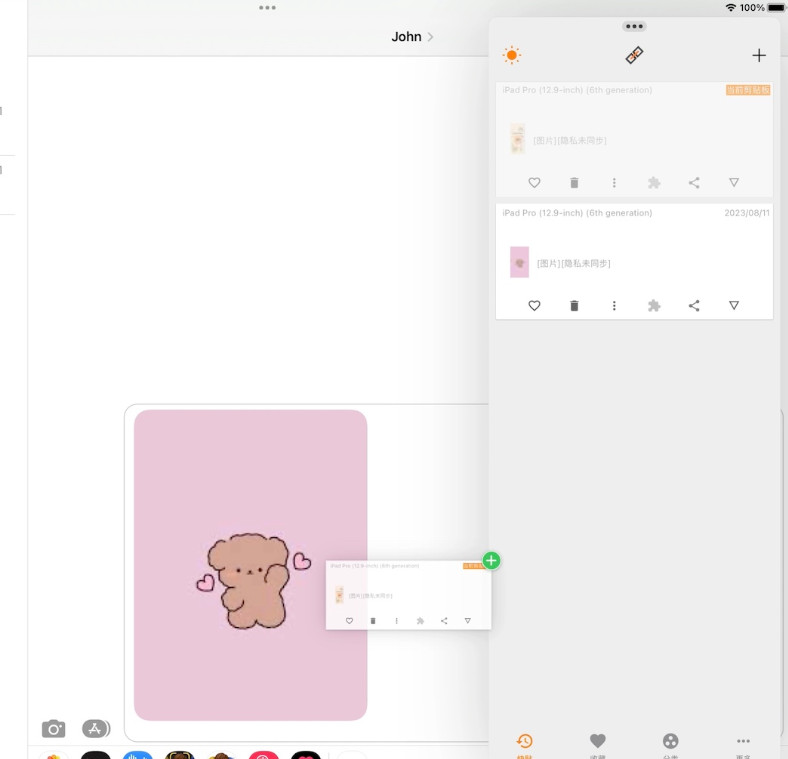
Task: Tap the Wi-Fi status icon
Action: (x=731, y=8)
